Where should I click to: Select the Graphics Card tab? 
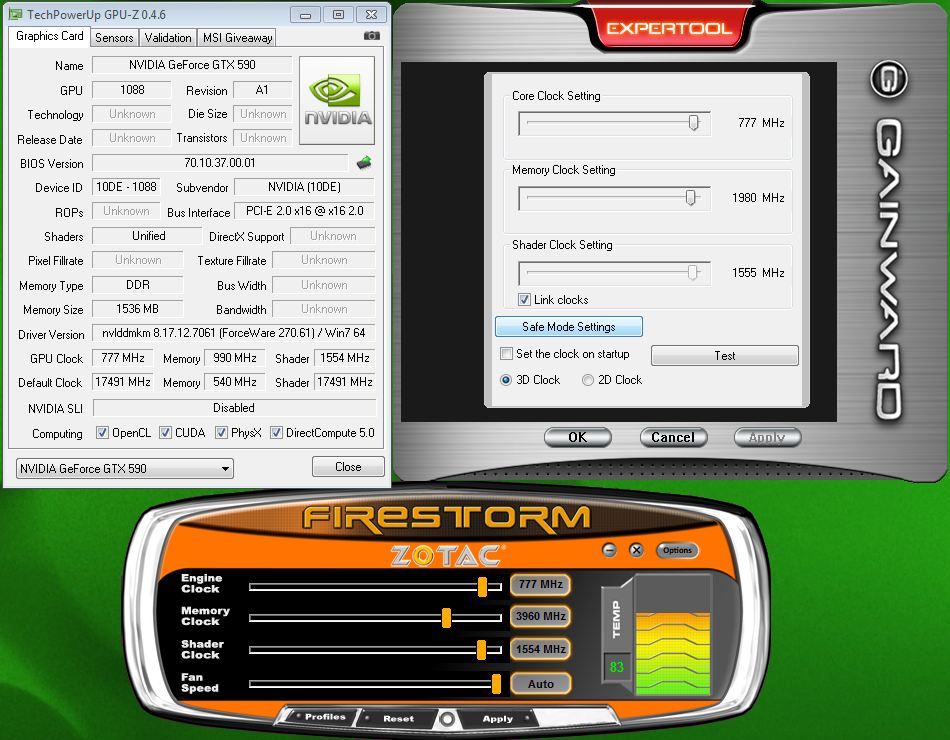tap(50, 36)
